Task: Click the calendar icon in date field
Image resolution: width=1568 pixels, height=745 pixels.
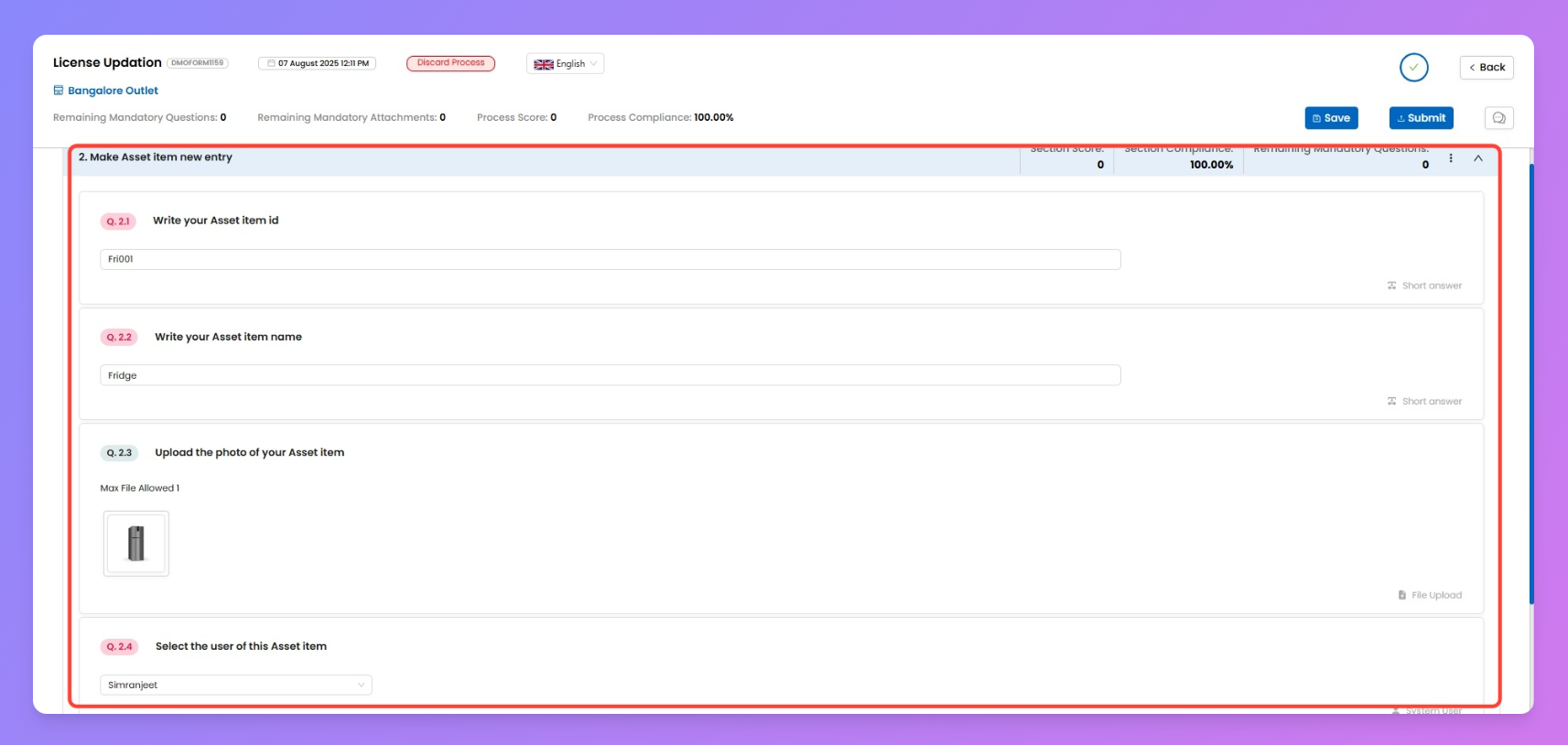Action: (271, 63)
